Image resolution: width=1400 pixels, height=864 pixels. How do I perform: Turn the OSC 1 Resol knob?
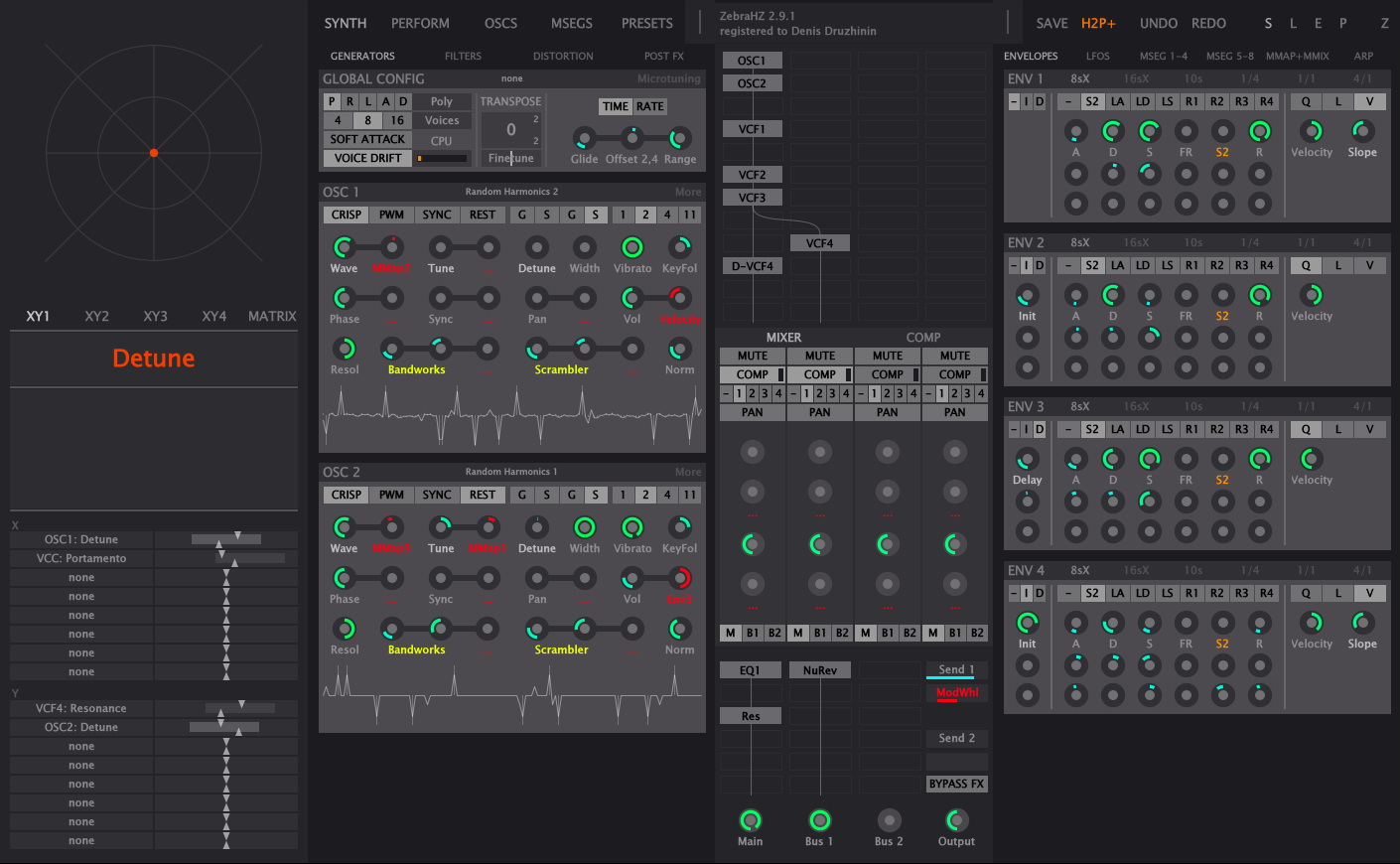click(344, 349)
